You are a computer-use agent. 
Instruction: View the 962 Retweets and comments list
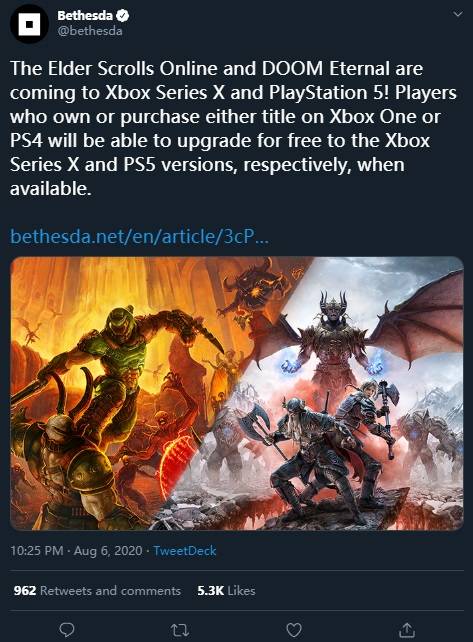pyautogui.click(x=97, y=590)
